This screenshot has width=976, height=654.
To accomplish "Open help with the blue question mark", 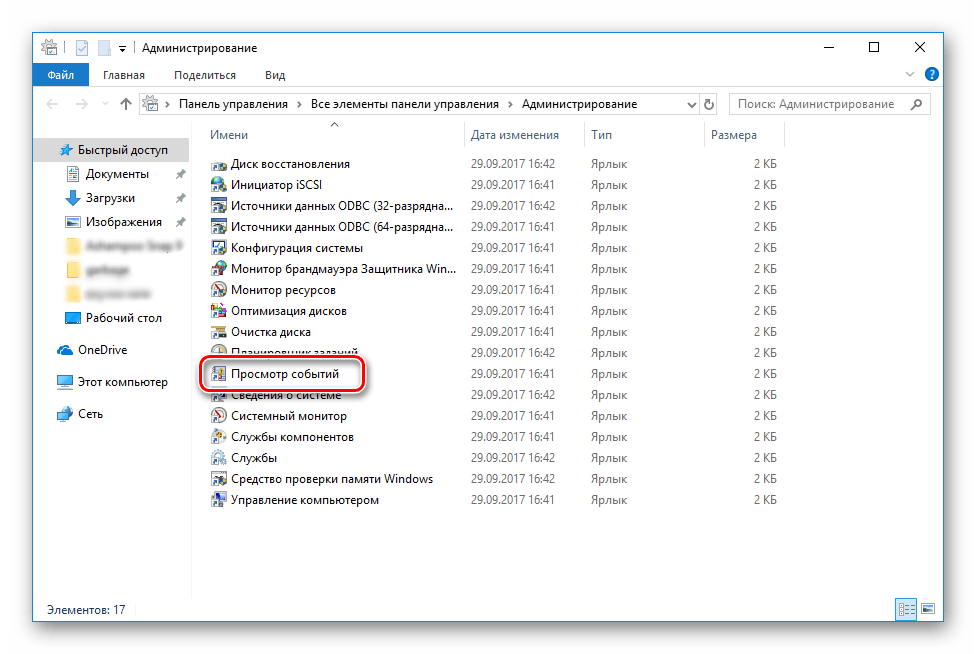I will pyautogui.click(x=931, y=75).
